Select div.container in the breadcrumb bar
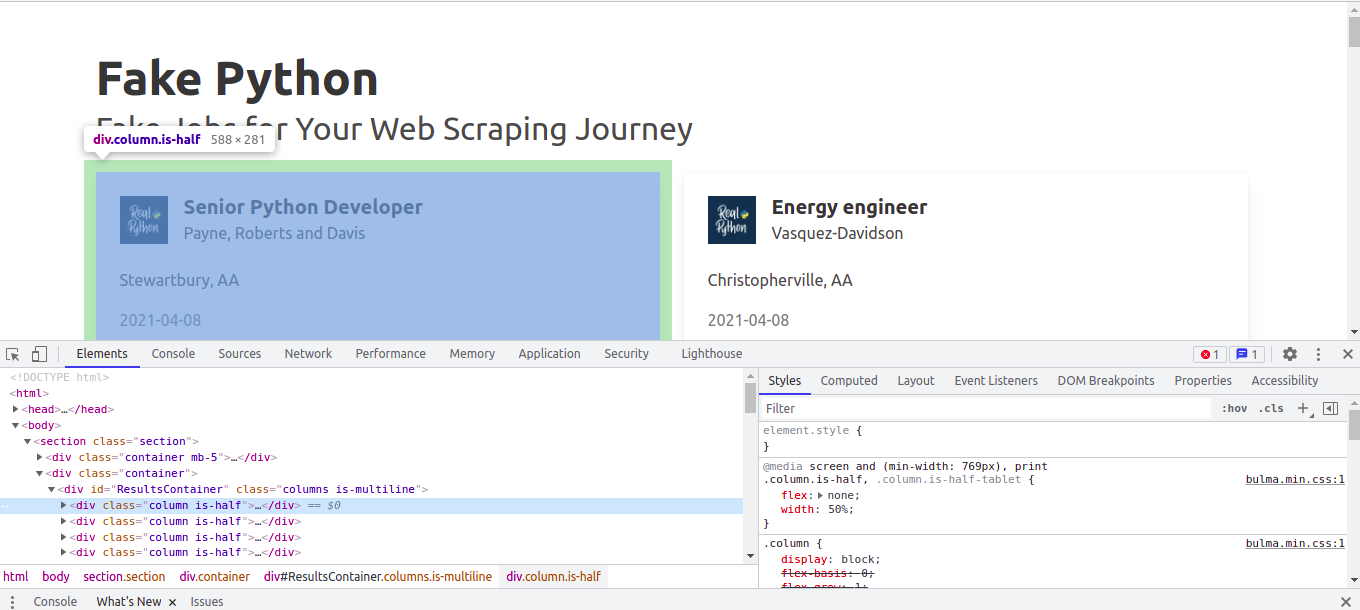The height and width of the screenshot is (610, 1360). 215,577
